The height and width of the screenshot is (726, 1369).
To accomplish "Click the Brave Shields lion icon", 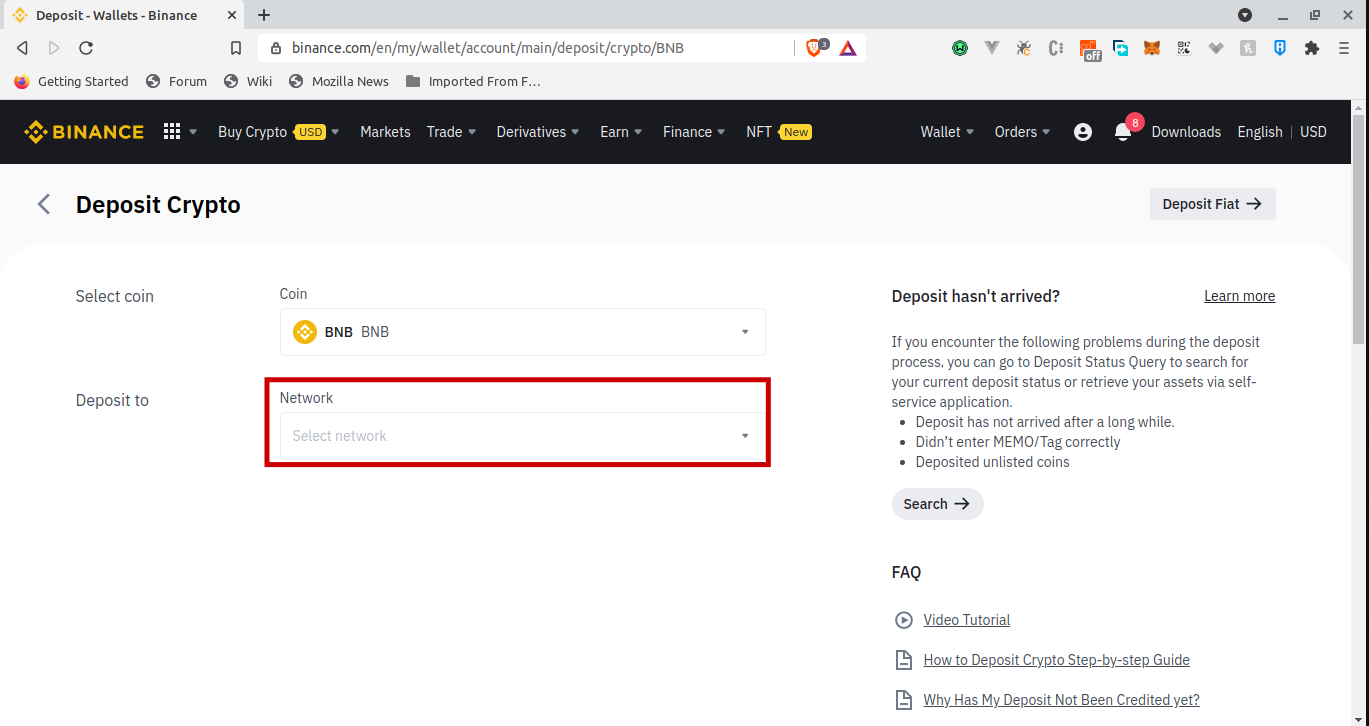I will 814,48.
